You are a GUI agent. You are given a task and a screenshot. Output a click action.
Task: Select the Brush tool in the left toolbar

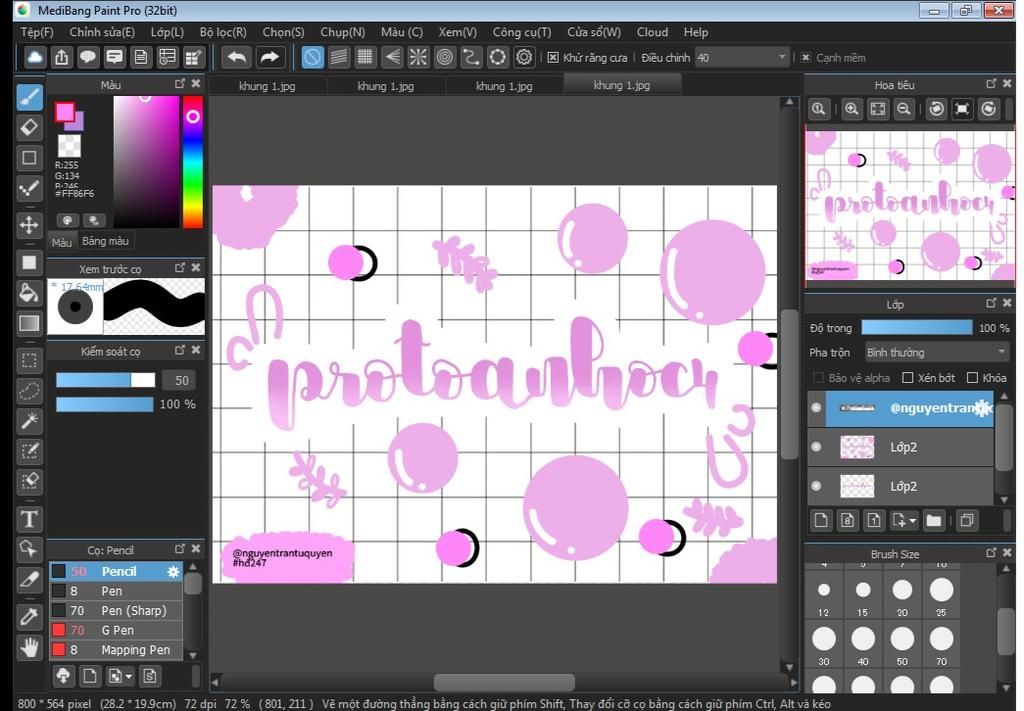point(29,97)
